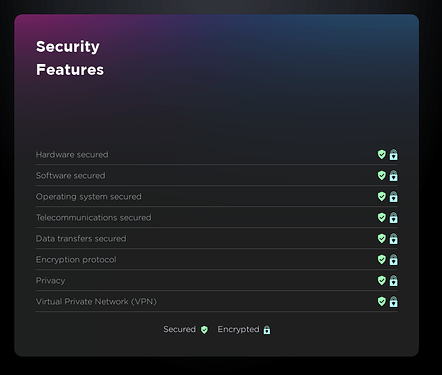Select the 'Software secured' text
The image size is (442, 375).
coord(71,176)
